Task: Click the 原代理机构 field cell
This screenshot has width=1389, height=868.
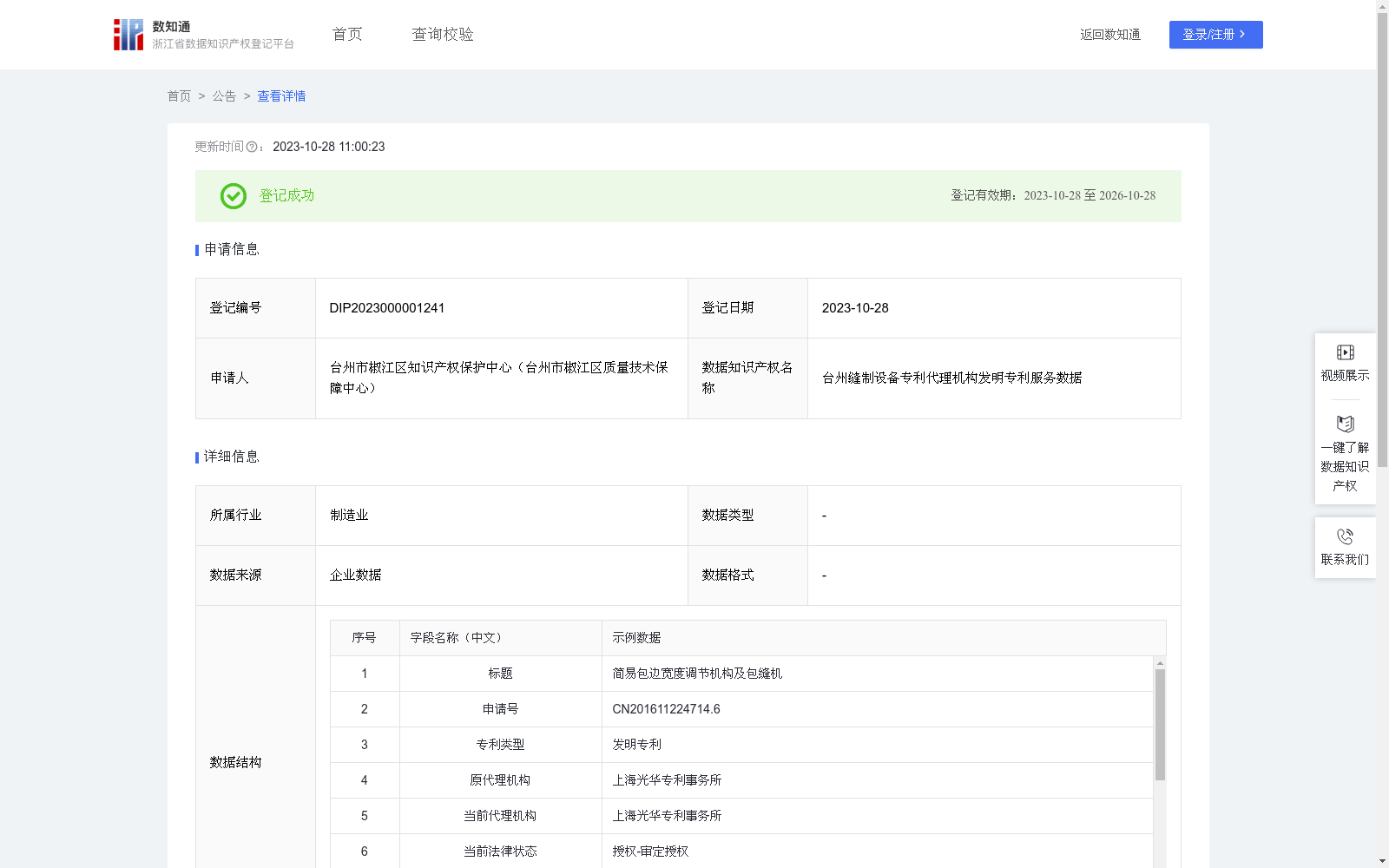Action: point(501,780)
